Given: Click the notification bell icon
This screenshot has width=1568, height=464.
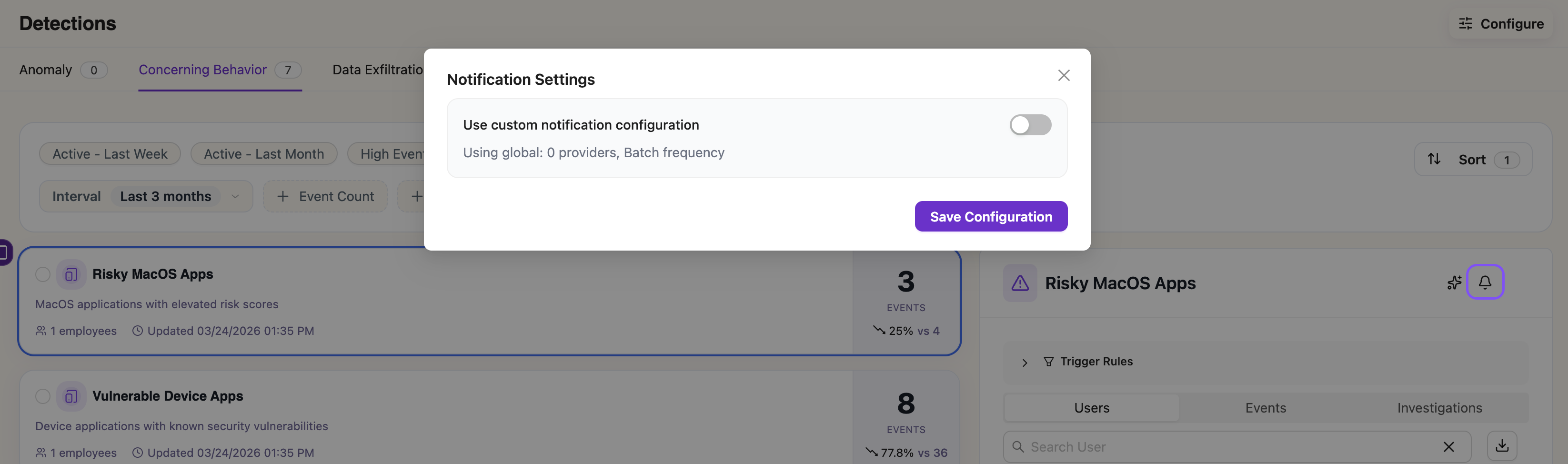Looking at the screenshot, I should 1485,282.
